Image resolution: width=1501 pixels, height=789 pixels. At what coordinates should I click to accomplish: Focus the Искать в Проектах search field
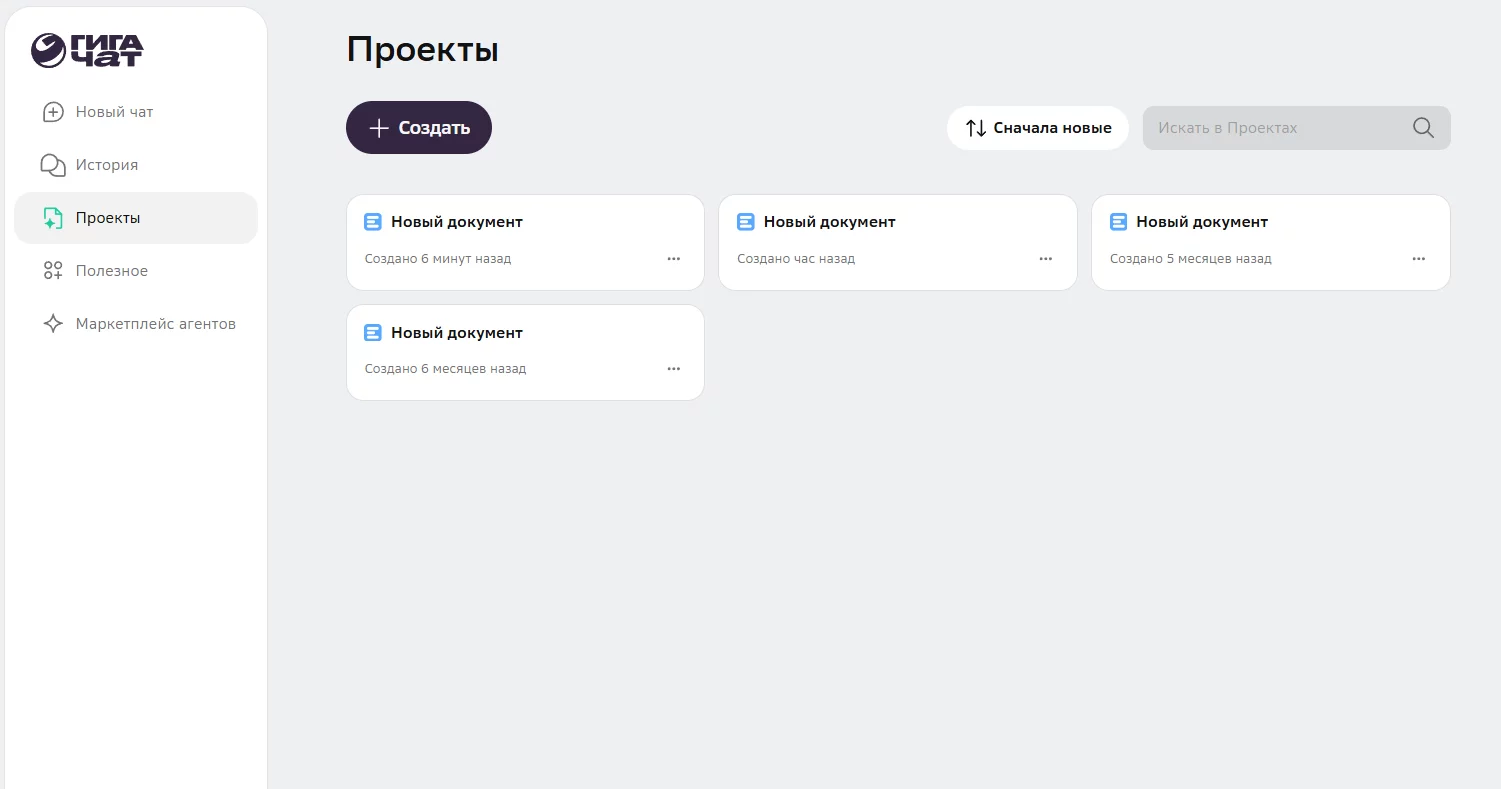(1278, 128)
